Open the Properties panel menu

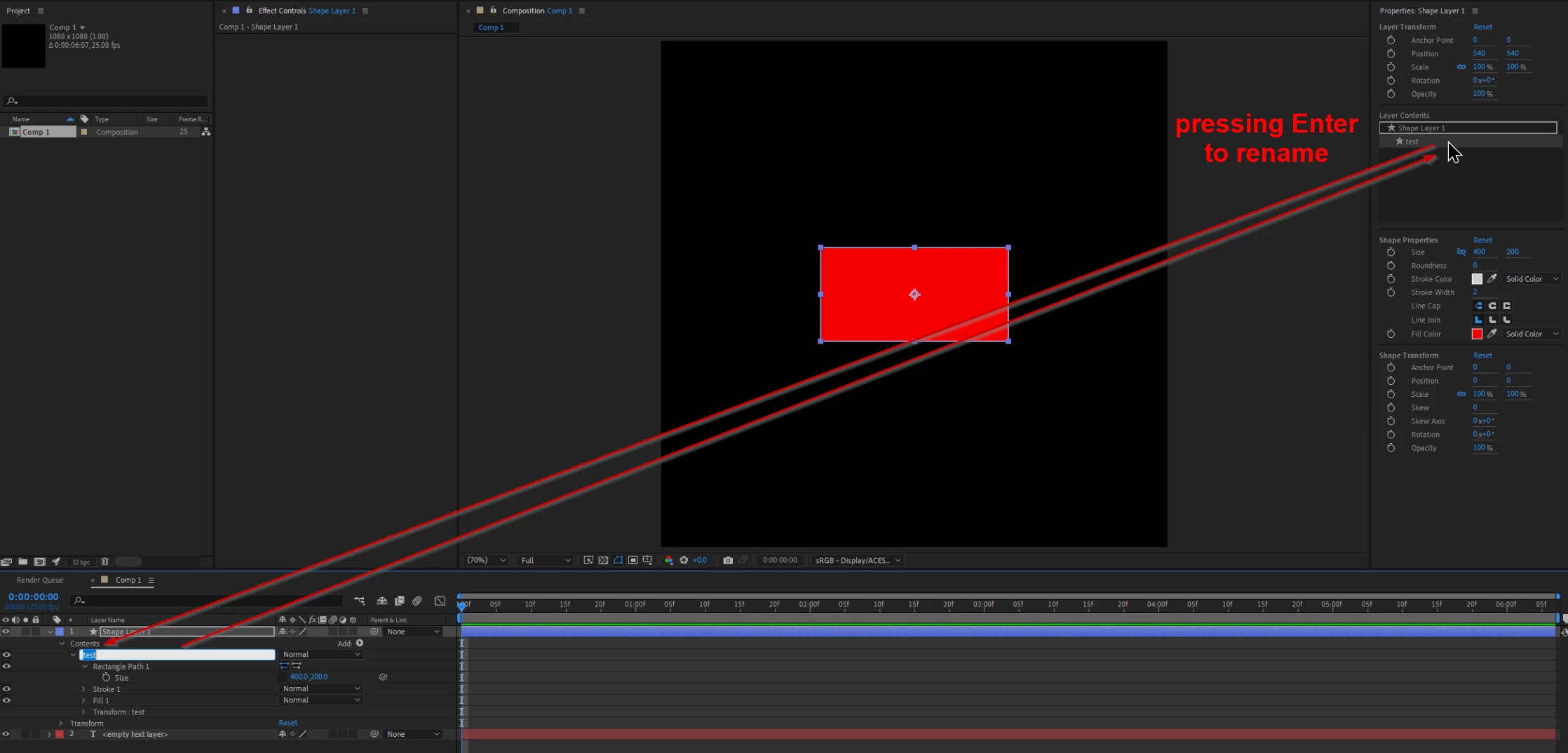tap(1475, 11)
